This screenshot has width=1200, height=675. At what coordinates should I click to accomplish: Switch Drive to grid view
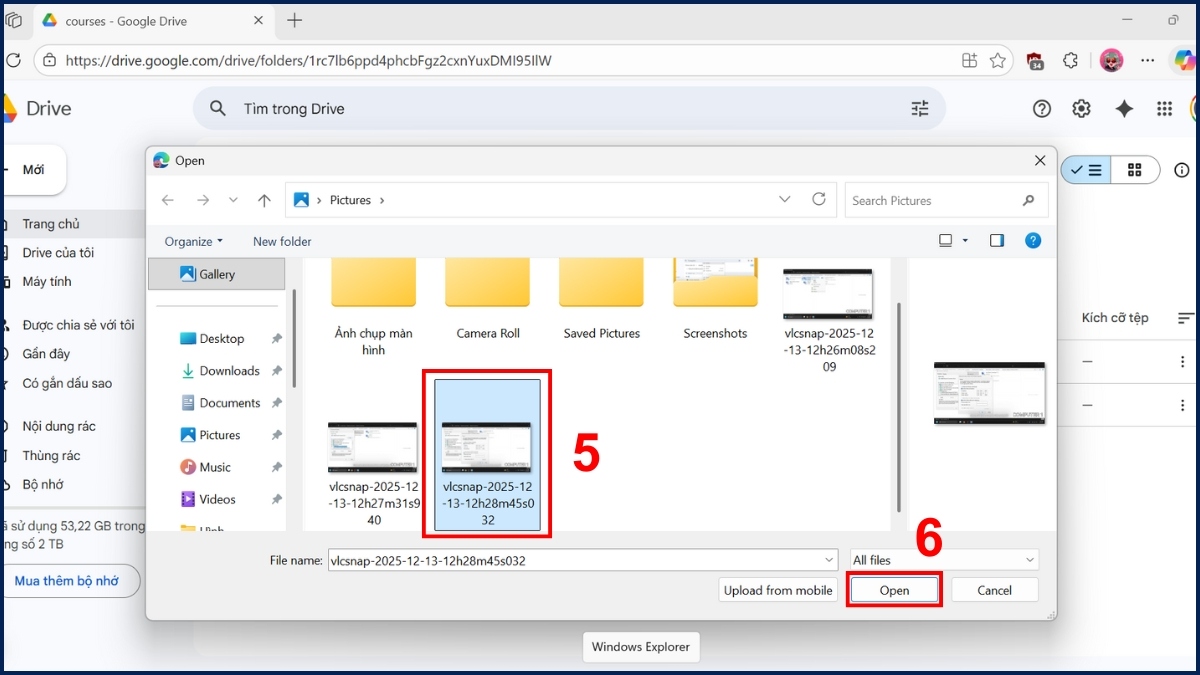tap(1135, 170)
